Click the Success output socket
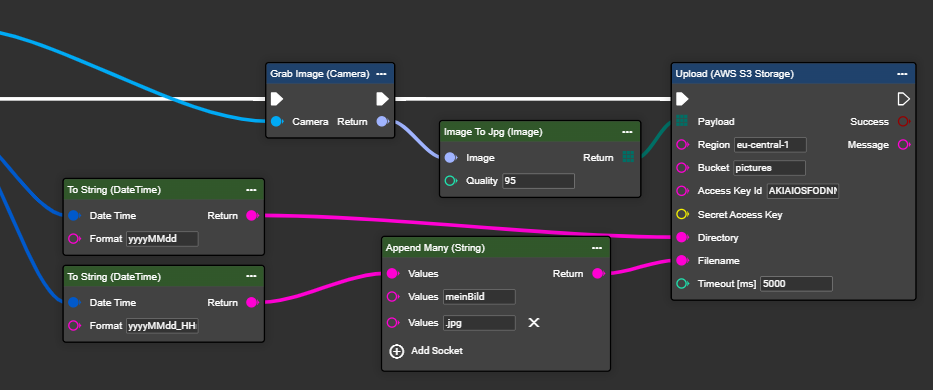The height and width of the screenshot is (390, 933). coord(903,121)
